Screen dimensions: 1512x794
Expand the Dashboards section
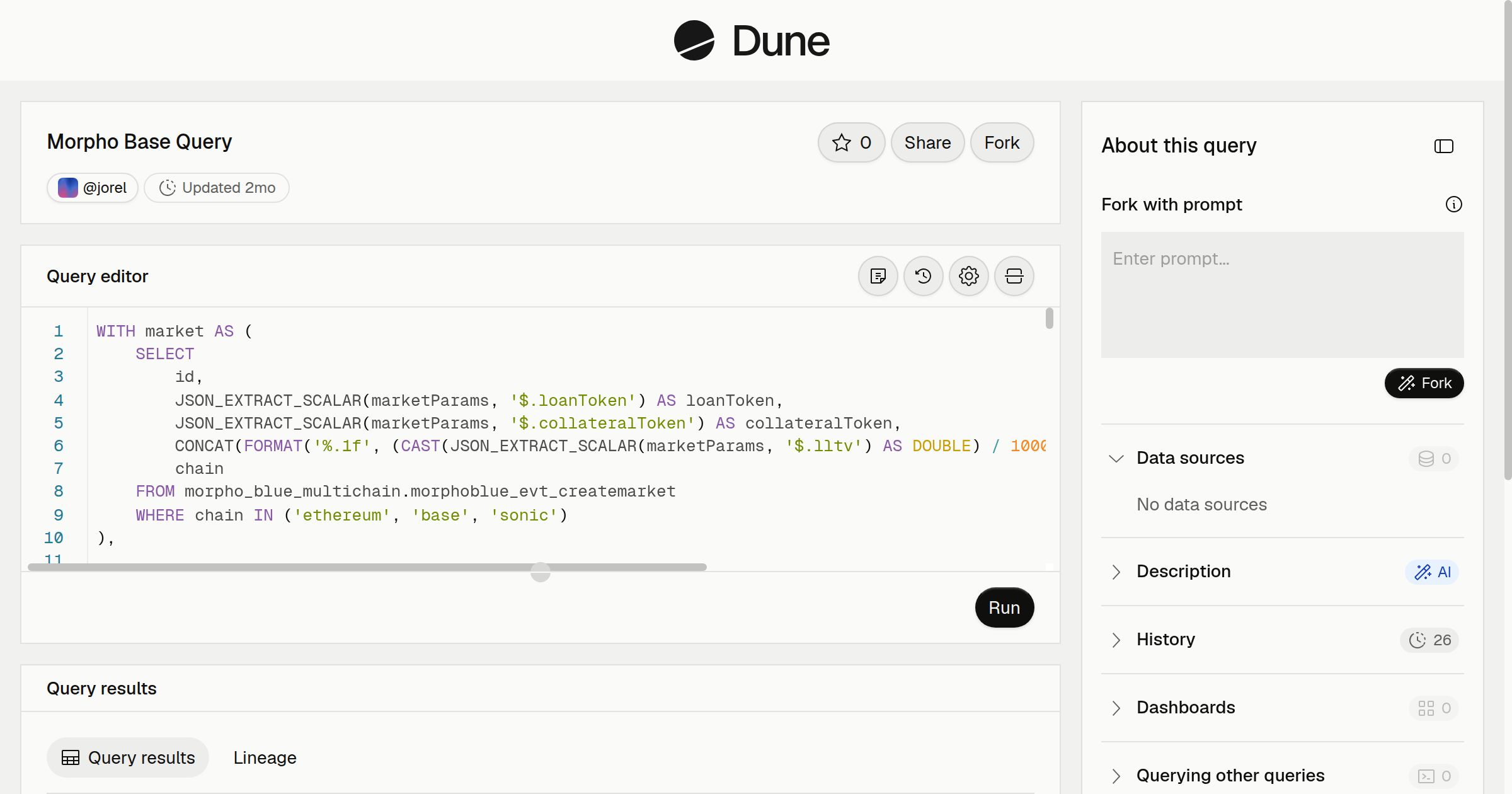tap(1116, 708)
